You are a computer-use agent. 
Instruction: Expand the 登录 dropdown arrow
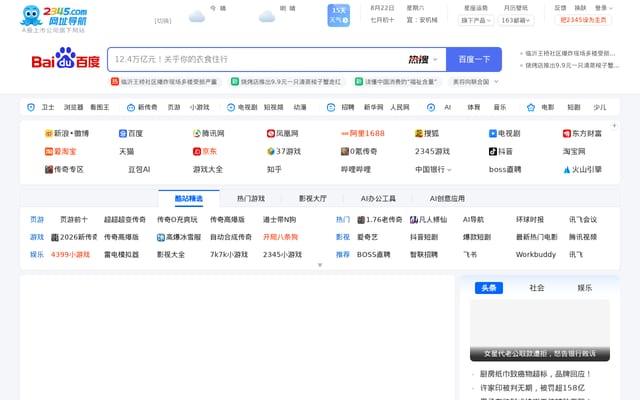click(x=611, y=8)
